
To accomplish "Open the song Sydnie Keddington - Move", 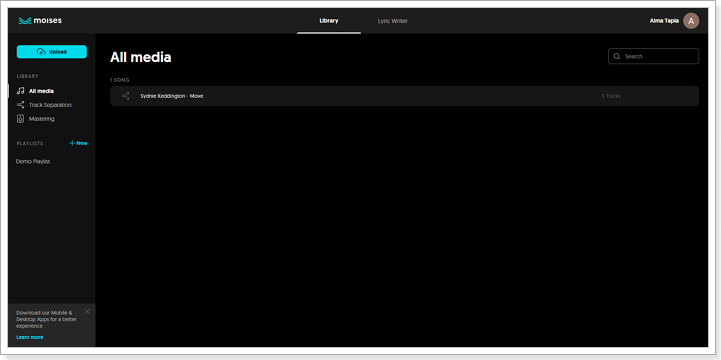I will [404, 96].
